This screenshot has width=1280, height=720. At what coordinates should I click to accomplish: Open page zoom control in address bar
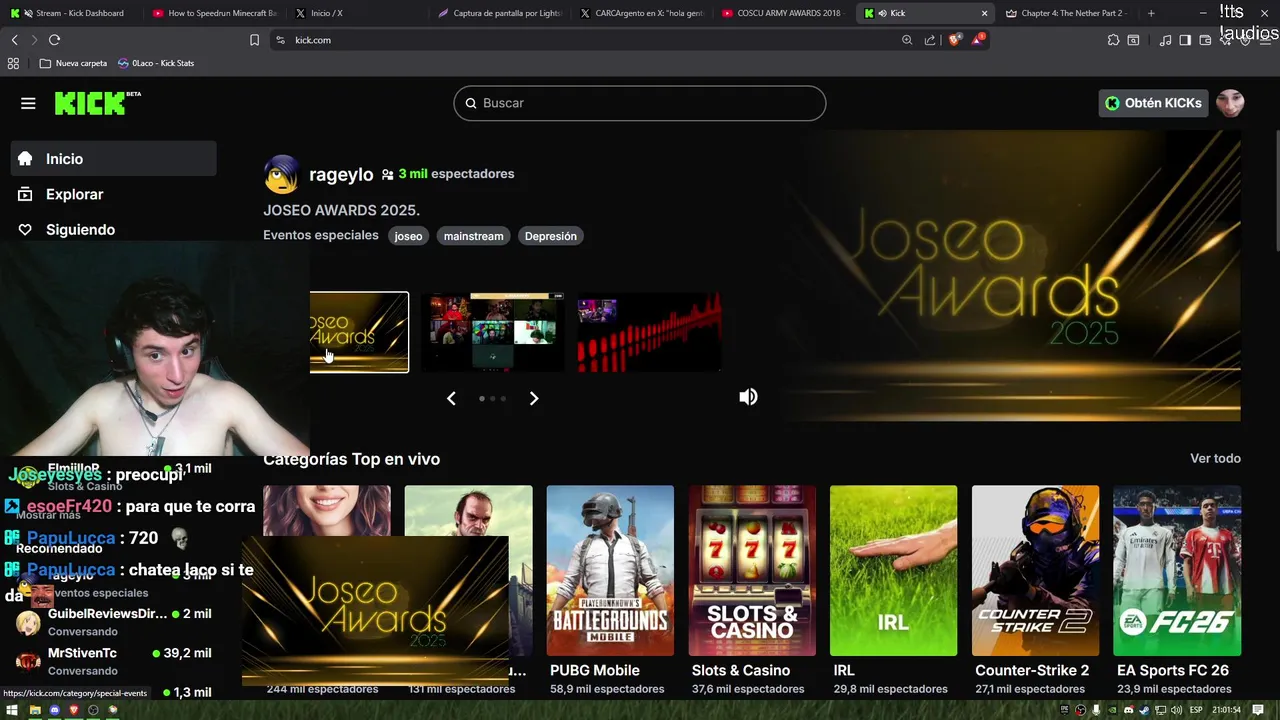point(907,40)
